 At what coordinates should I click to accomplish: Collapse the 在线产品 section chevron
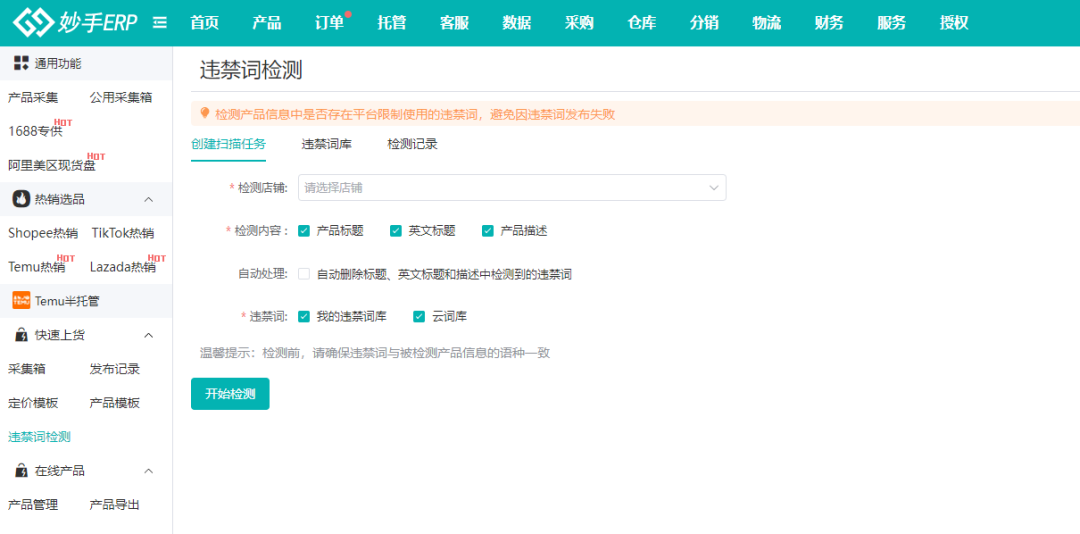point(148,471)
